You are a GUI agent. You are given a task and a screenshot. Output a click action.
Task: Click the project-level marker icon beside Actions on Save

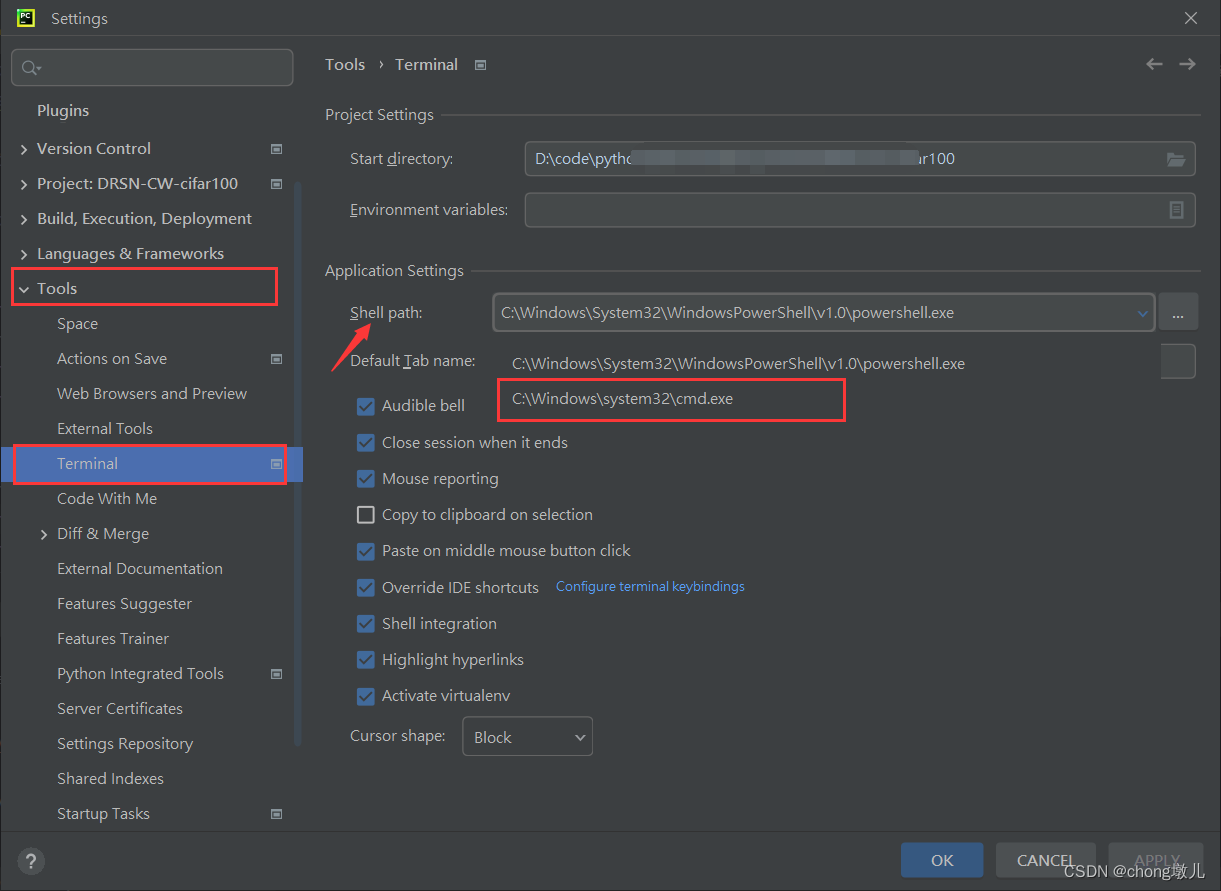coord(277,359)
